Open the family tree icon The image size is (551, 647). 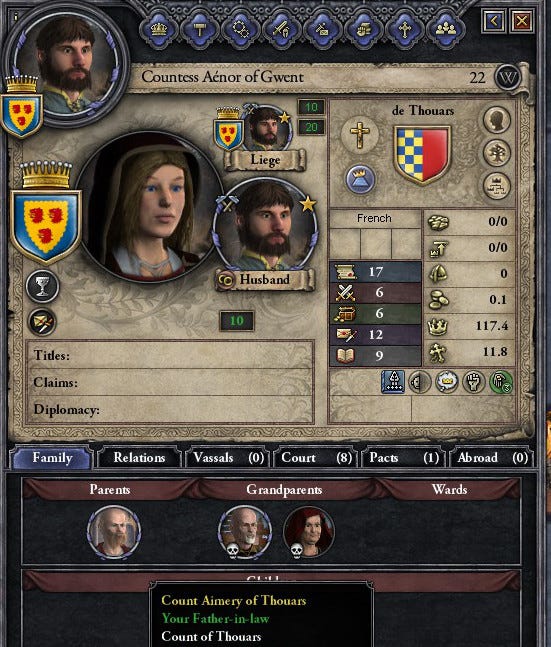(497, 153)
